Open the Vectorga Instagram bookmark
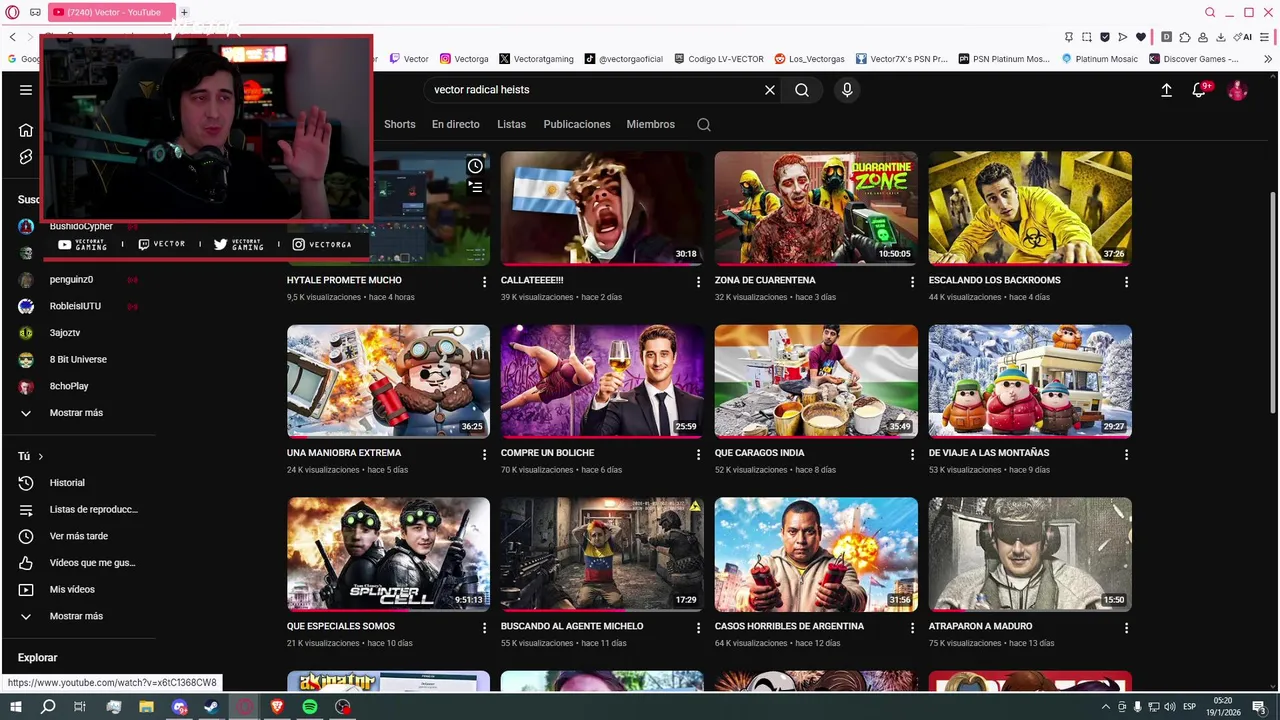Screen dimensions: 1280x720 pyautogui.click(x=465, y=59)
